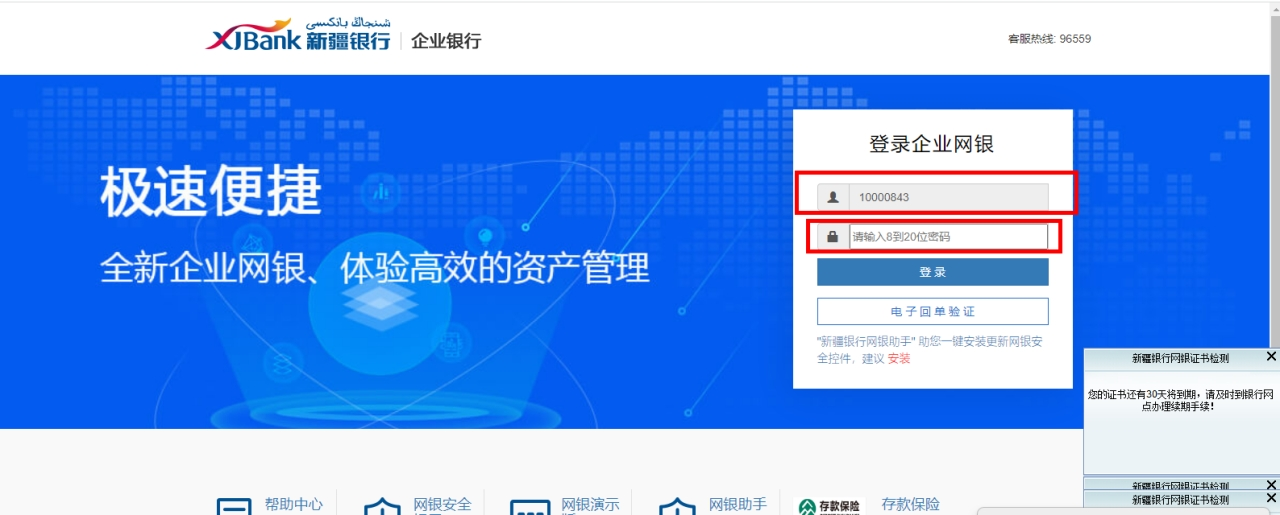Viewport: 1280px width, 515px height.
Task: Open the 网银演示 link
Action: coord(590,505)
